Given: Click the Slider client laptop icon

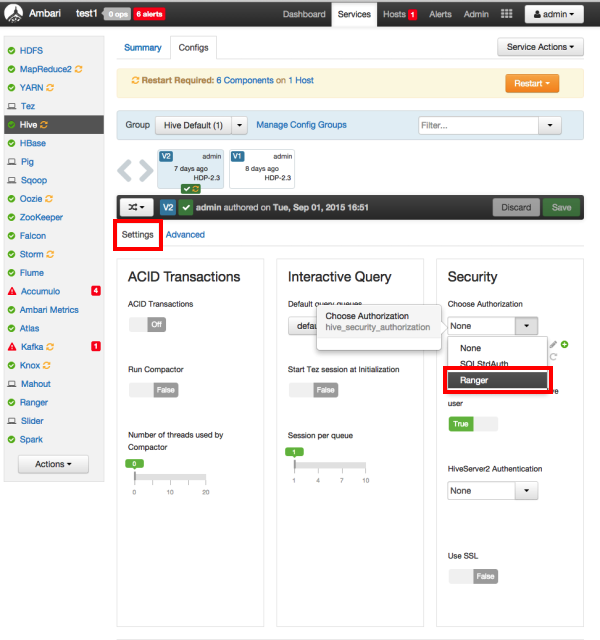Looking at the screenshot, I should click(12, 421).
